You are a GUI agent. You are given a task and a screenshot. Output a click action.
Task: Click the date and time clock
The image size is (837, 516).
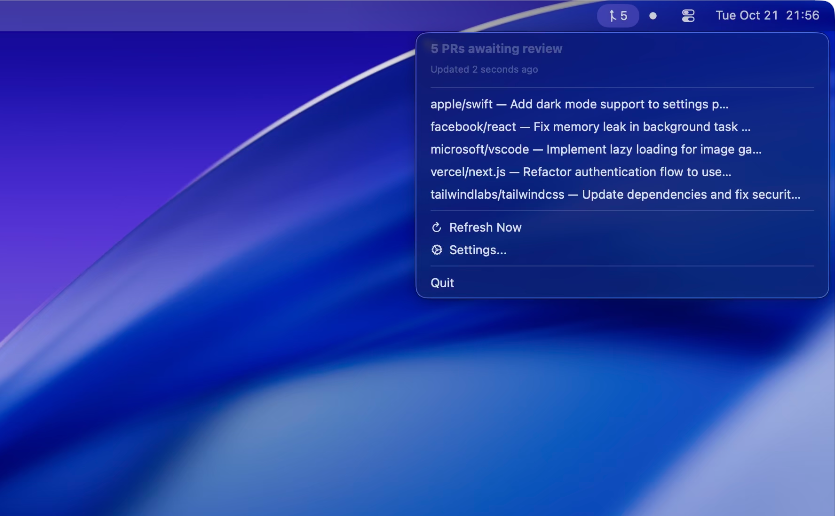click(767, 15)
